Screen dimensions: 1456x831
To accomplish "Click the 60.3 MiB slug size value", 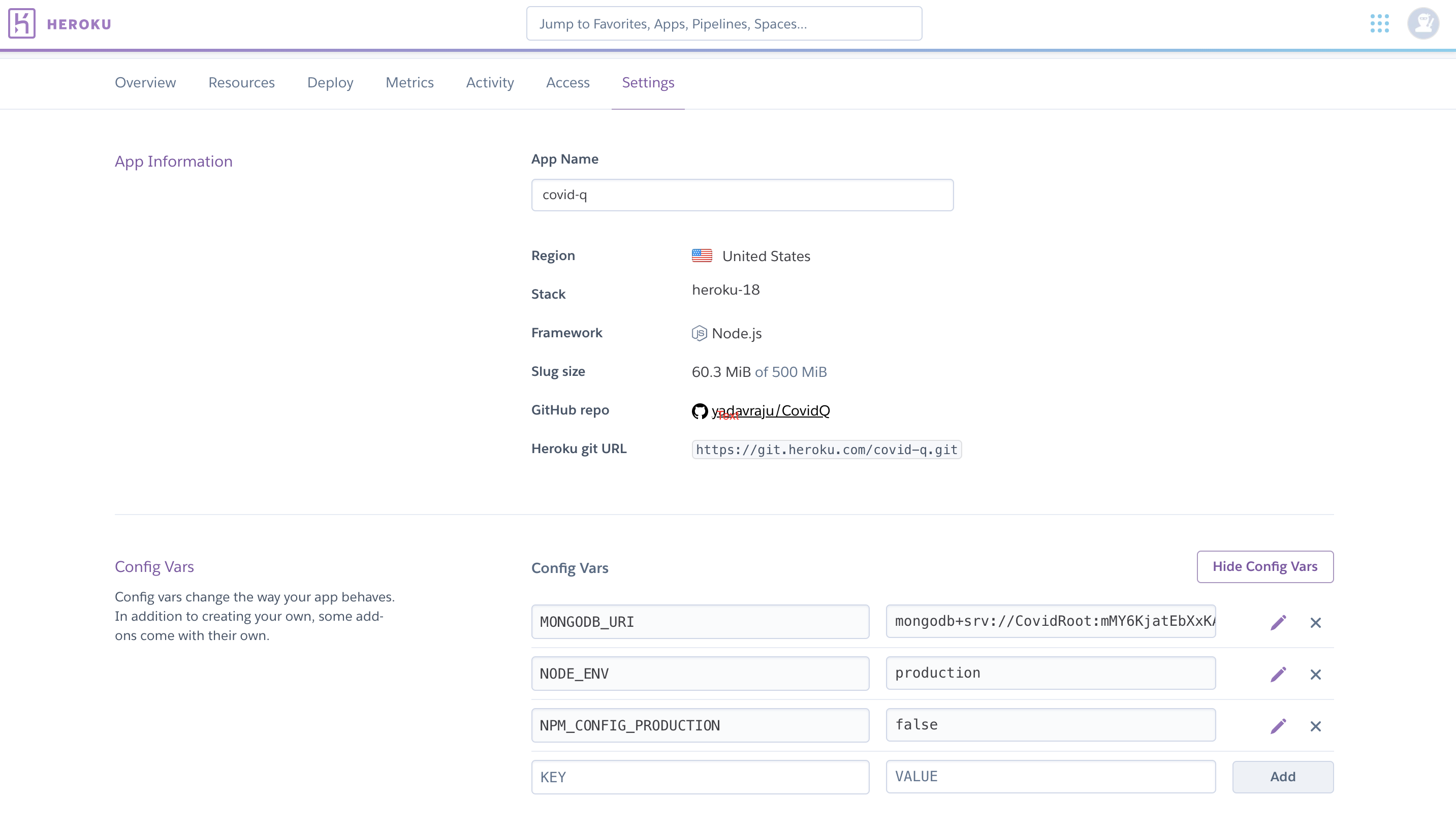I will [721, 372].
